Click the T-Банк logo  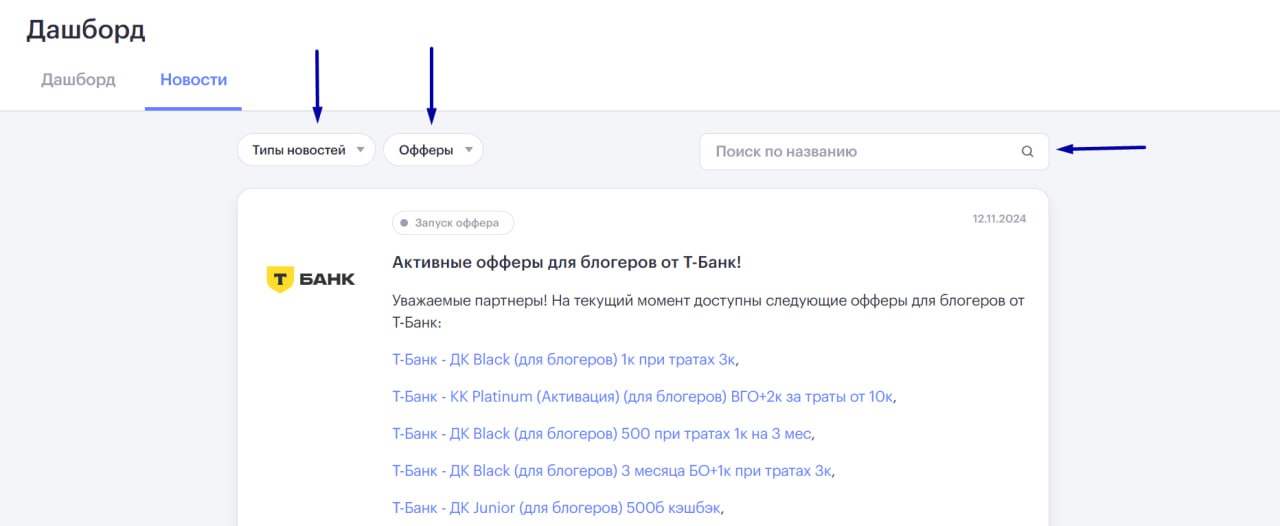click(310, 279)
